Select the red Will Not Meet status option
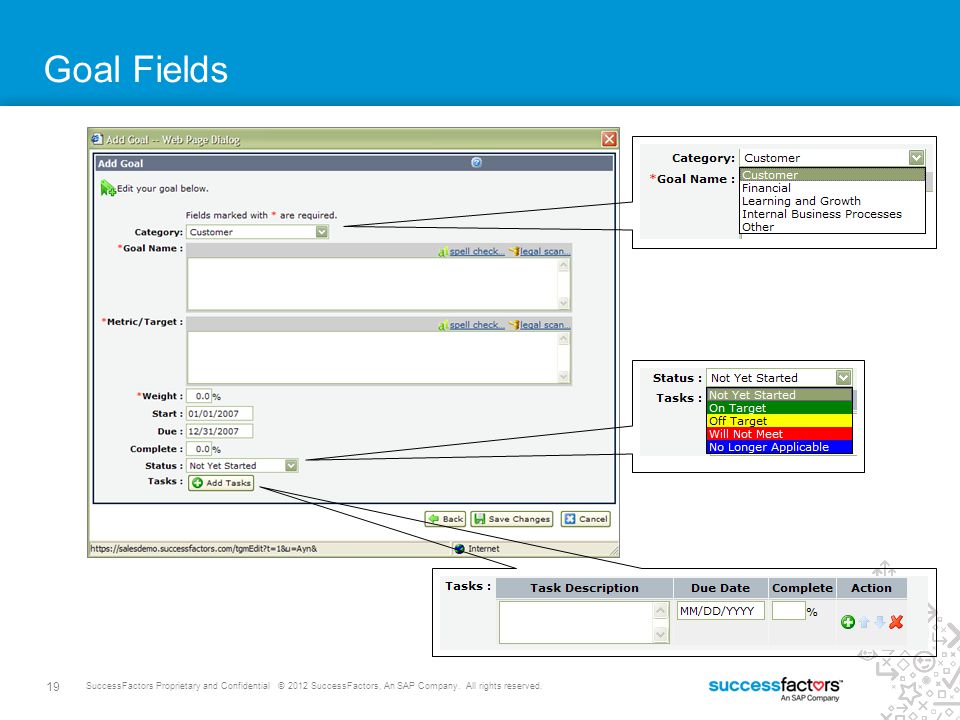Image resolution: width=960 pixels, height=720 pixels. tap(779, 433)
